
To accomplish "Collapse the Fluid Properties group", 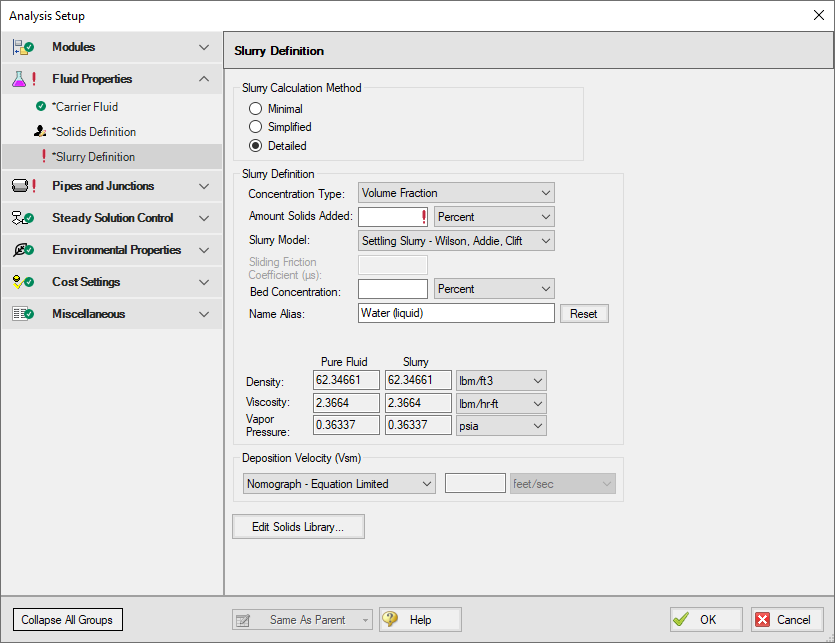I will point(203,79).
